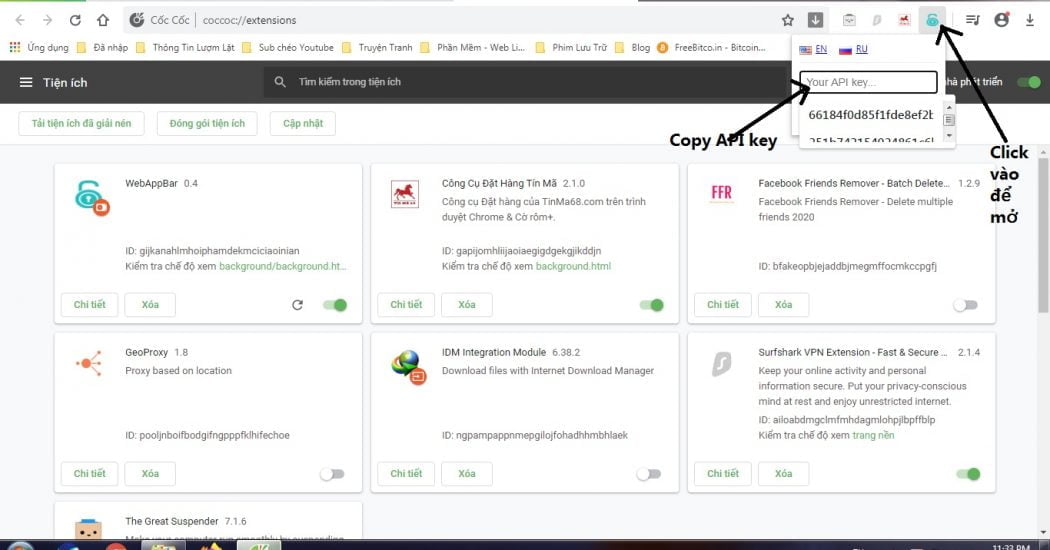Disable Công Cụ Đặt Hàng Tín Mã toggle
1050x550 pixels.
tap(652, 305)
